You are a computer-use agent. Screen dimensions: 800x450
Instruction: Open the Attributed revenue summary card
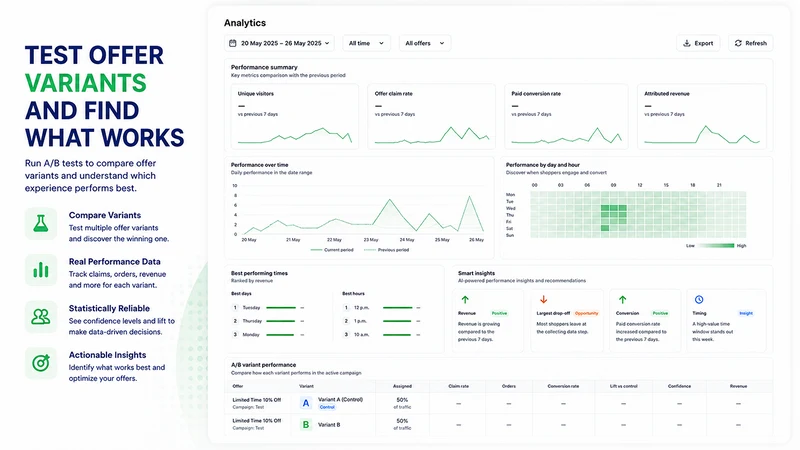tap(702, 117)
